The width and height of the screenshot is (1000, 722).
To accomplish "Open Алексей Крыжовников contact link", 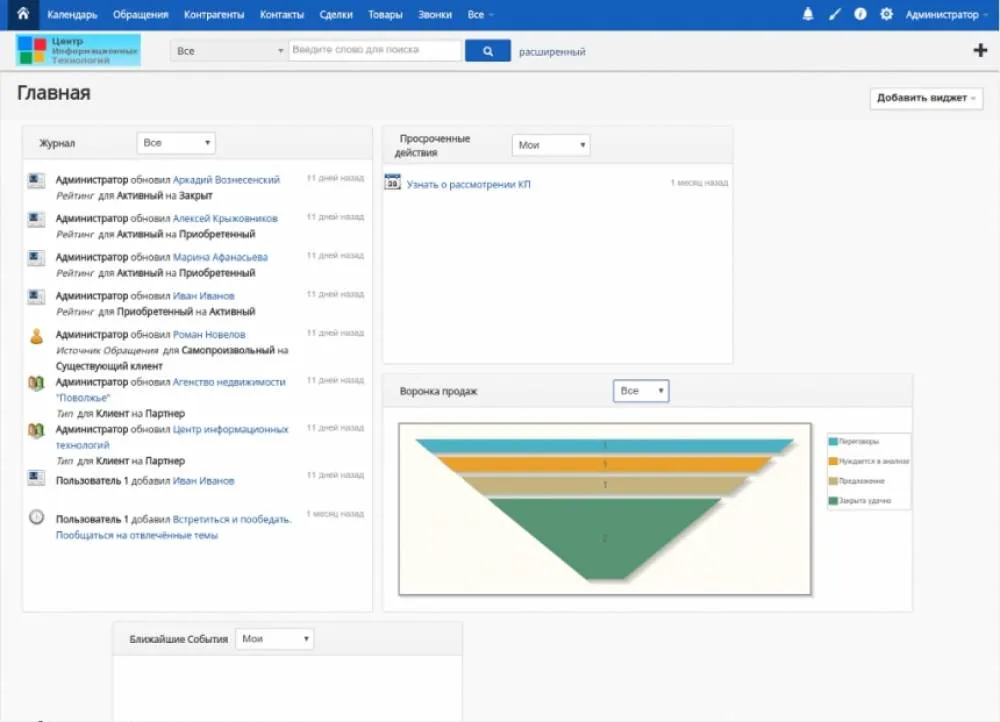I will 225,218.
